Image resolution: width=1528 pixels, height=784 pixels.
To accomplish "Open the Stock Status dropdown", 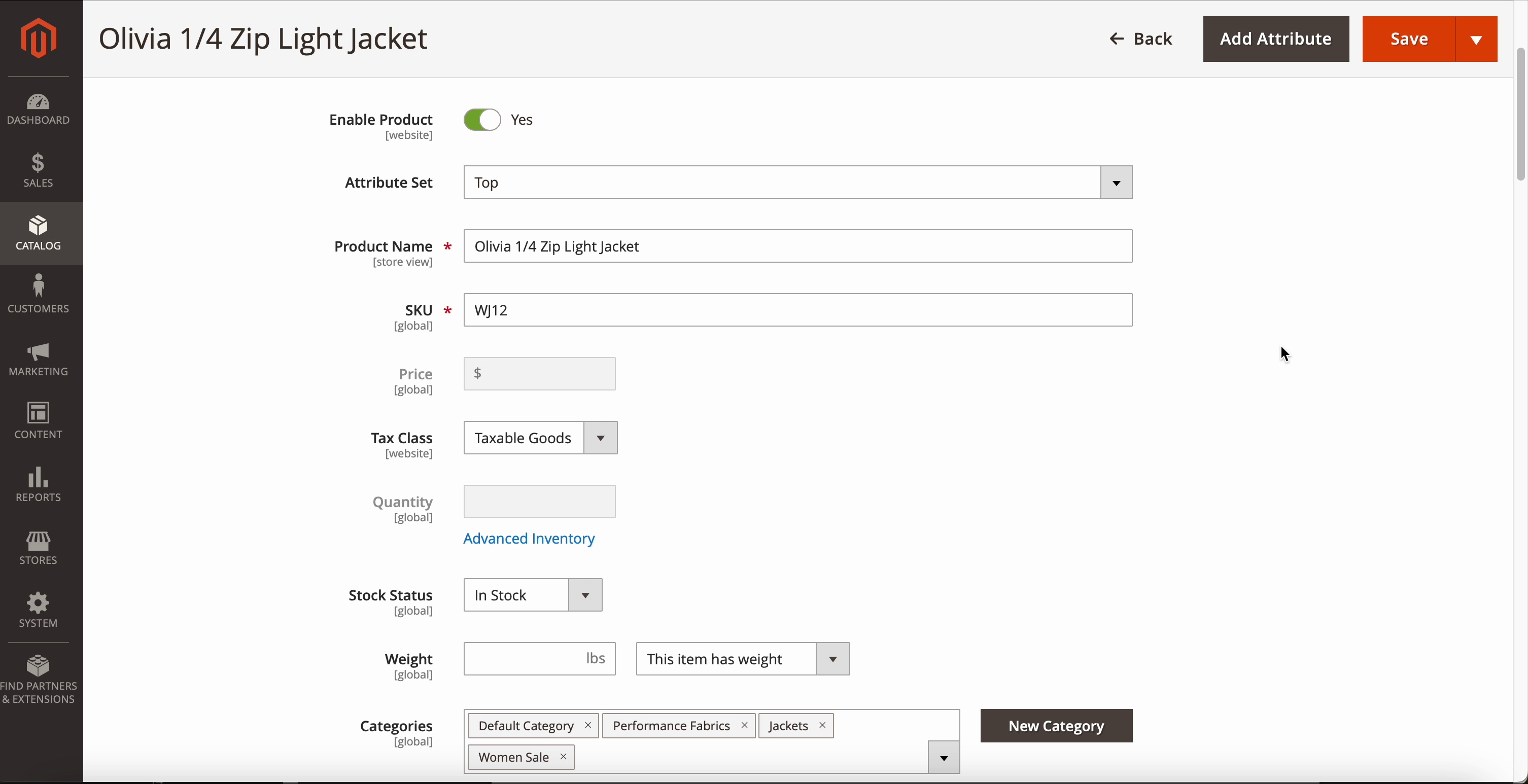I will click(x=585, y=595).
